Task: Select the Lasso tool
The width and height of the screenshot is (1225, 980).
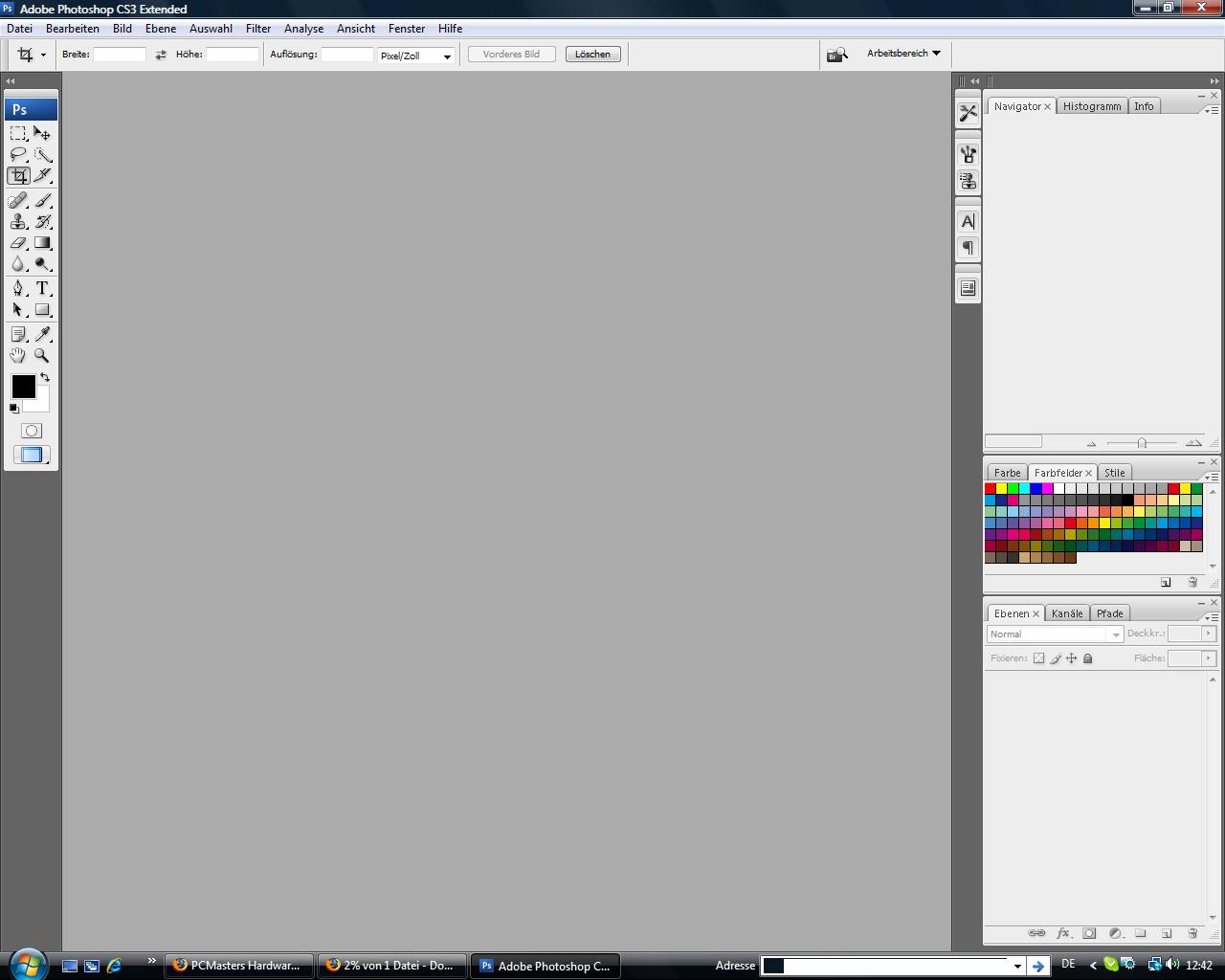Action: tap(18, 155)
